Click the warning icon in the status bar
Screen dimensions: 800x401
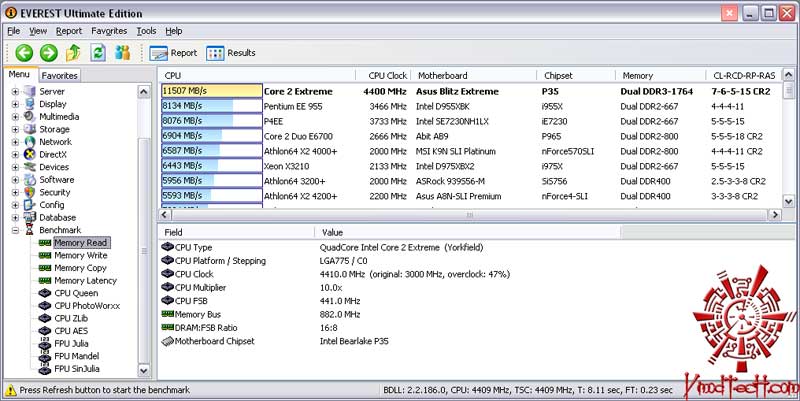pos(10,390)
